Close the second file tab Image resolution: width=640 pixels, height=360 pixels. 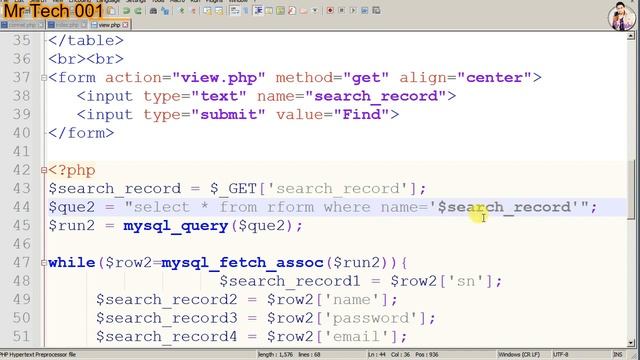click(x=84, y=25)
